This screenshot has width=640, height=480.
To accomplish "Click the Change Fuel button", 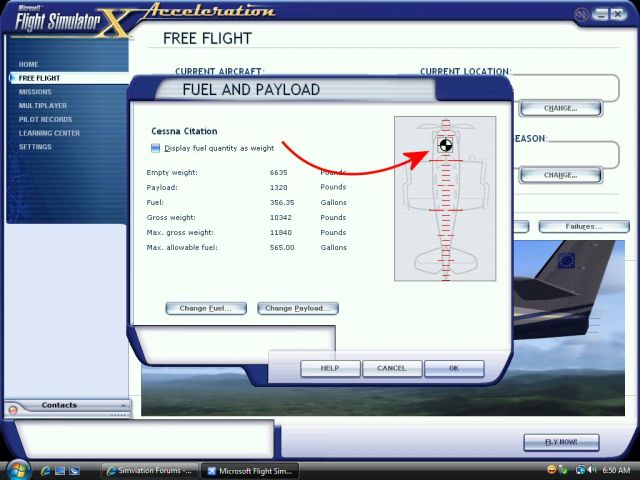I will pos(206,308).
